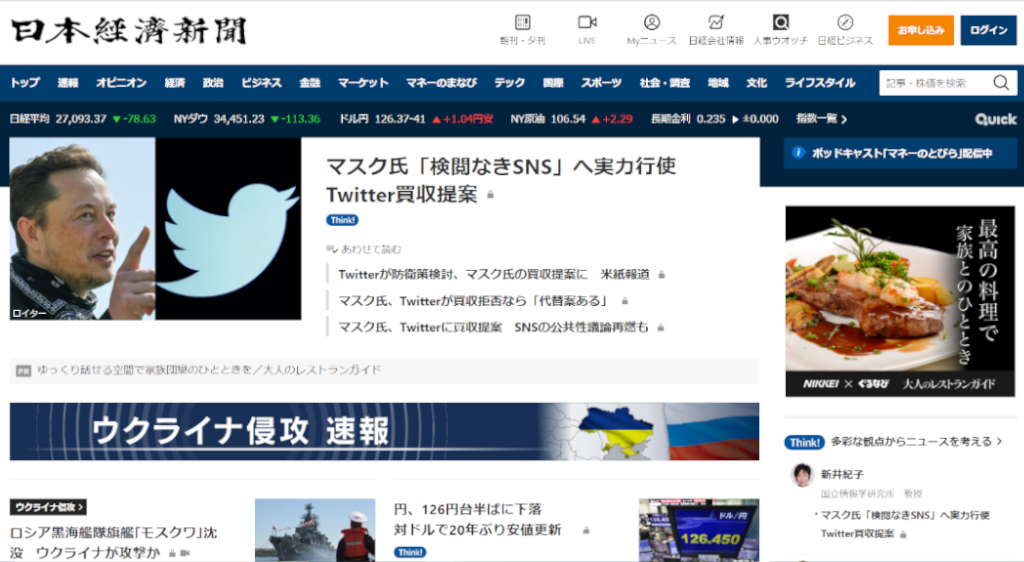Select 文化 in the navigation
1024x562 pixels.
[756, 83]
